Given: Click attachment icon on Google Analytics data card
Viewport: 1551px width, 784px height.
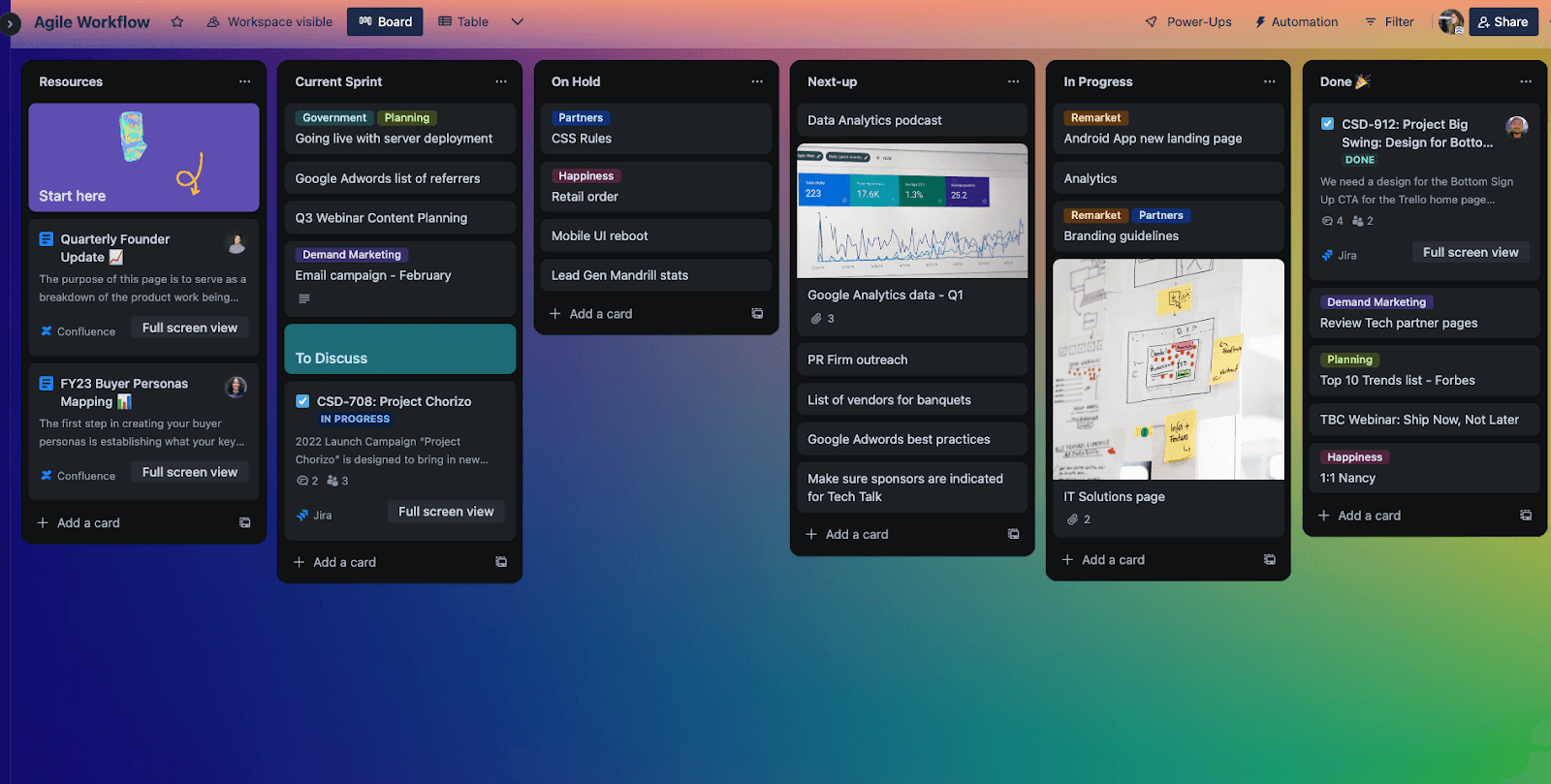Looking at the screenshot, I should click(x=816, y=319).
